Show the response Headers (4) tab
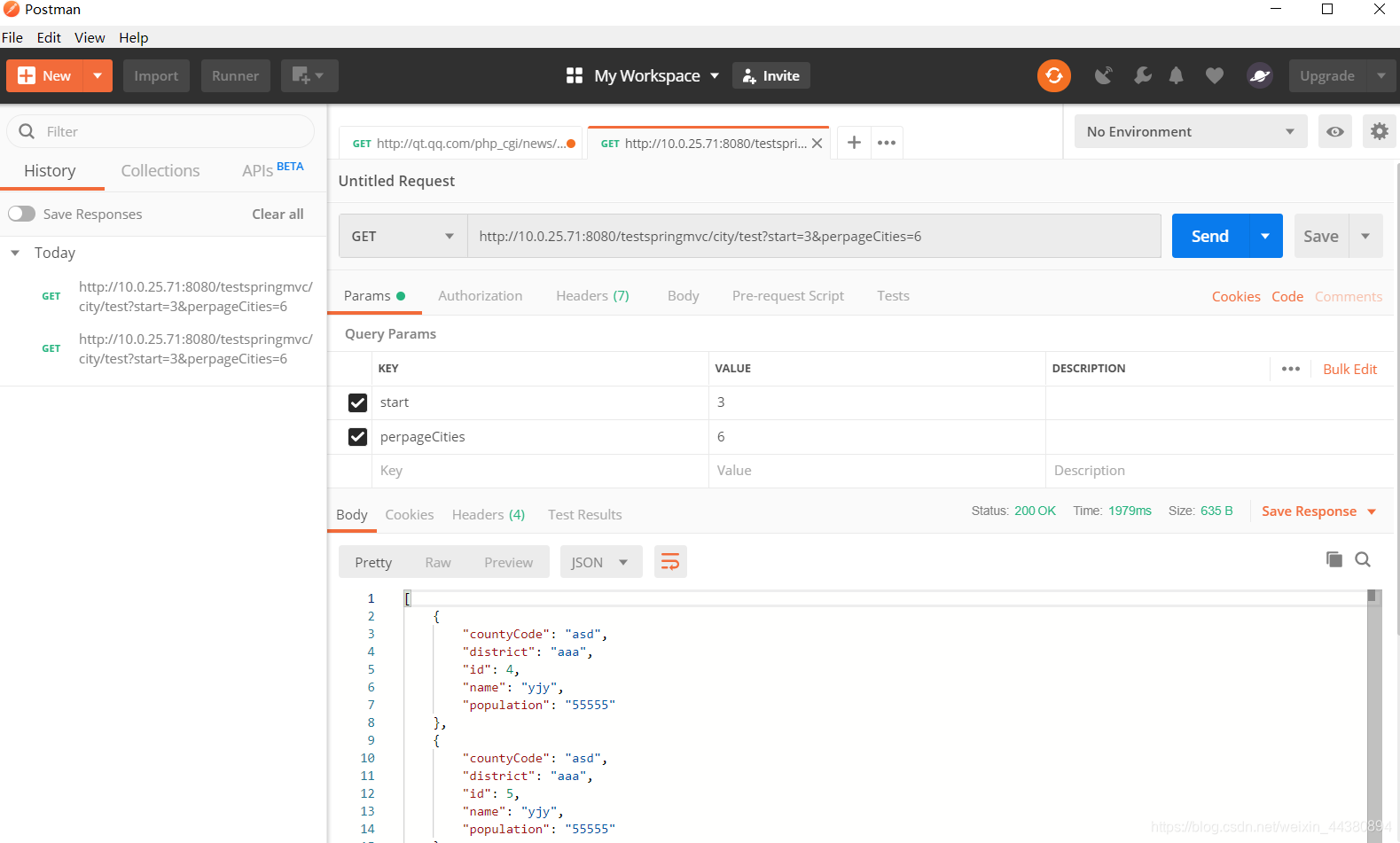The height and width of the screenshot is (843, 1400). (x=489, y=514)
